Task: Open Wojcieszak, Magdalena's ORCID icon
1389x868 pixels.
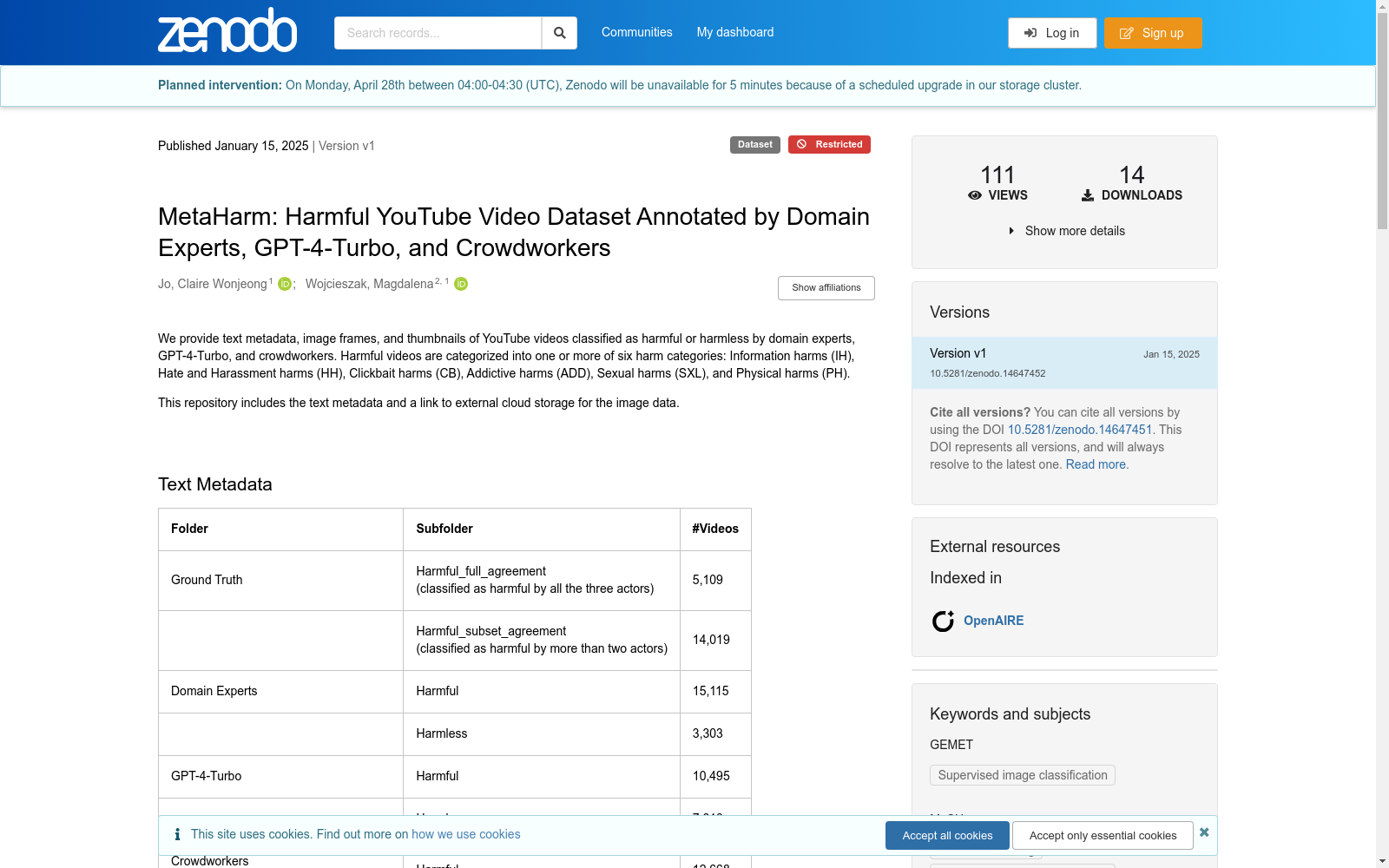Action: tap(461, 284)
